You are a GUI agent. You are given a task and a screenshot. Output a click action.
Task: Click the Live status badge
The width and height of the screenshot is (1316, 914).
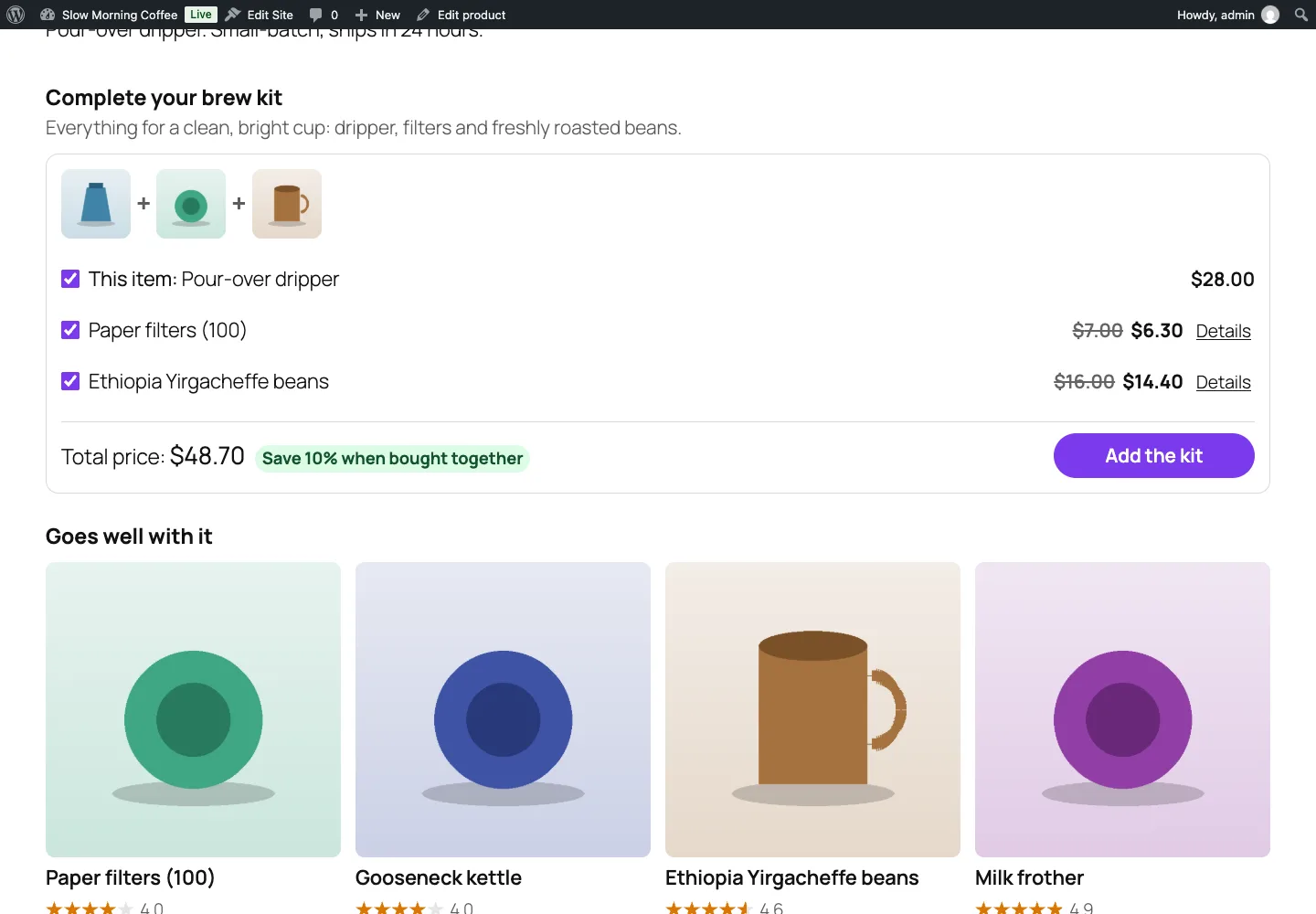(x=201, y=15)
